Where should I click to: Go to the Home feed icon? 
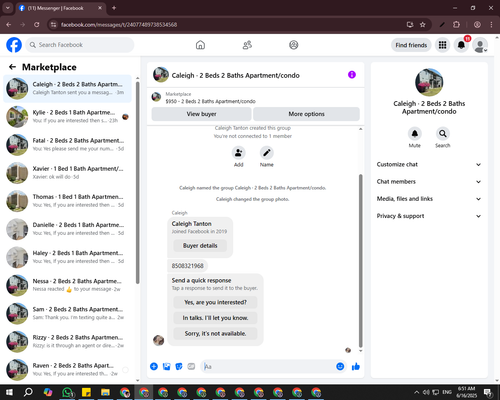tap(200, 45)
